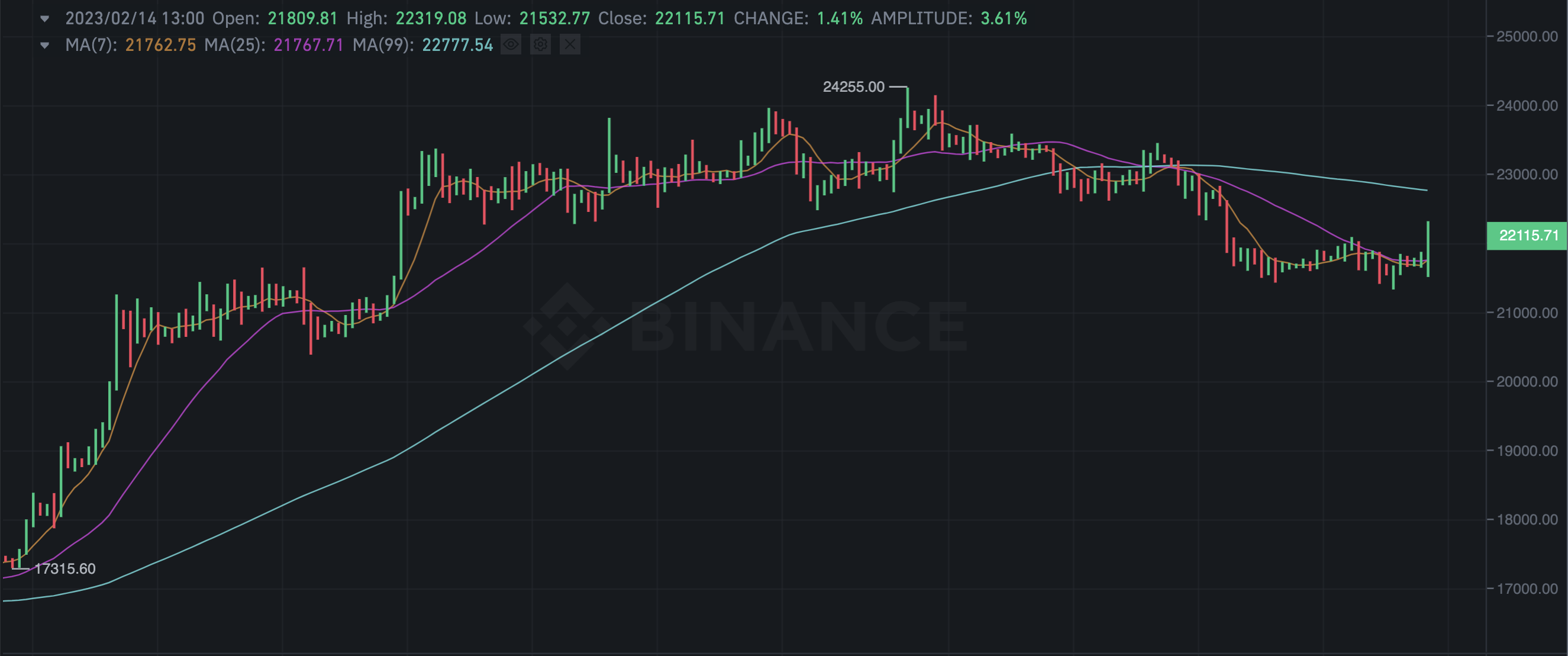
Task: Collapse the MA indicator row arrow
Action: (x=44, y=45)
